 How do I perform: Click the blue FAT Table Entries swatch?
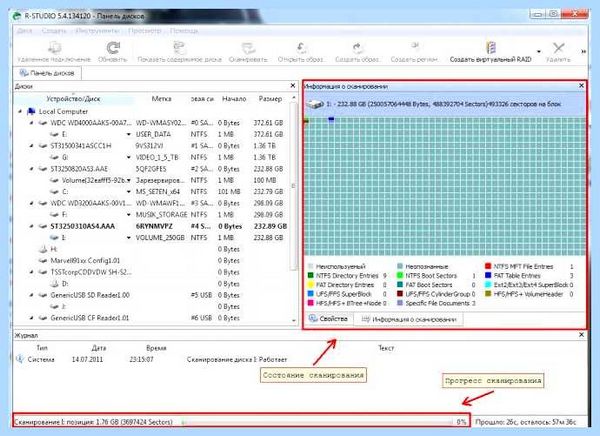(488, 275)
